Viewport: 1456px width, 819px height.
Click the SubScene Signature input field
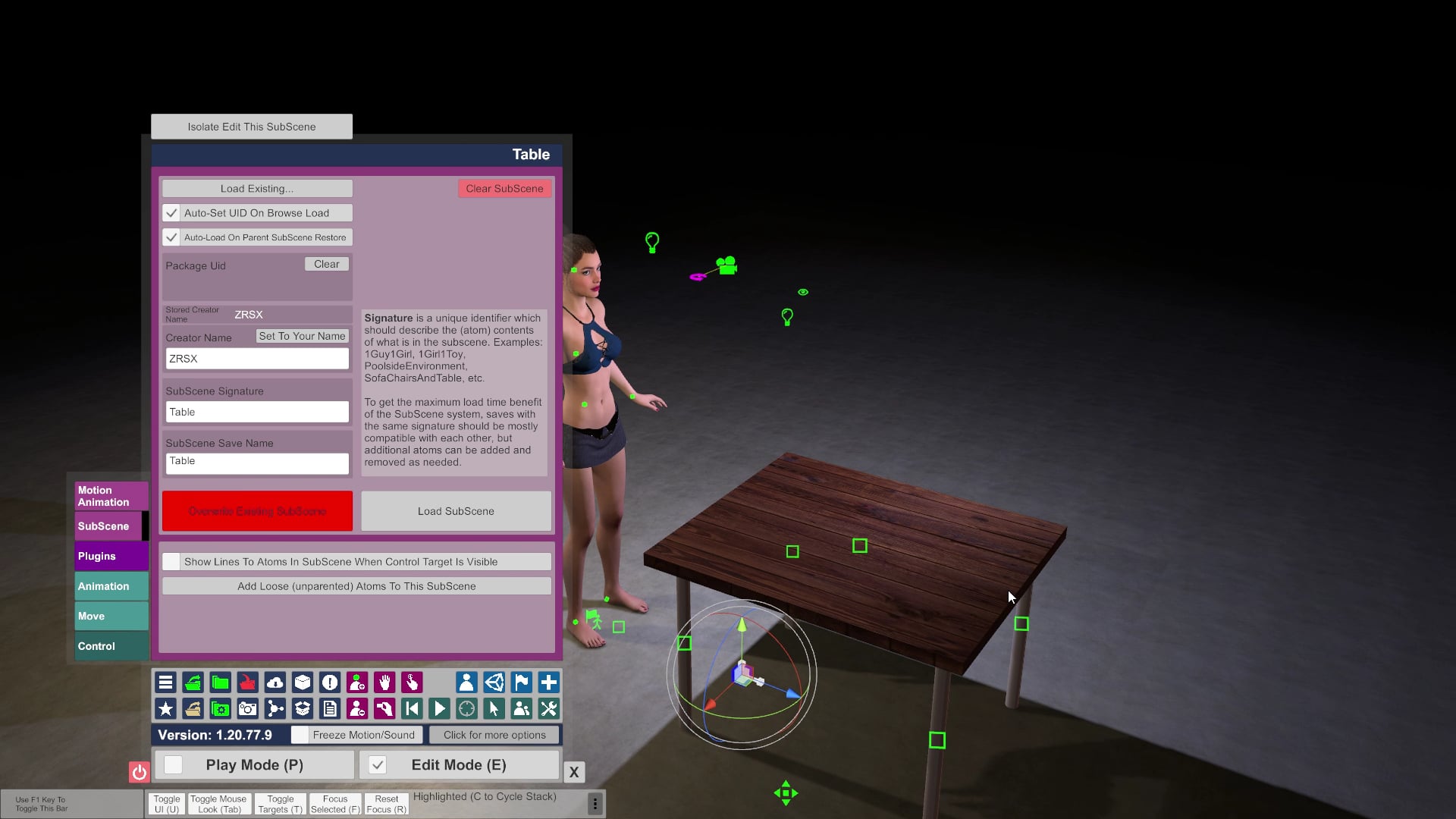pos(257,411)
